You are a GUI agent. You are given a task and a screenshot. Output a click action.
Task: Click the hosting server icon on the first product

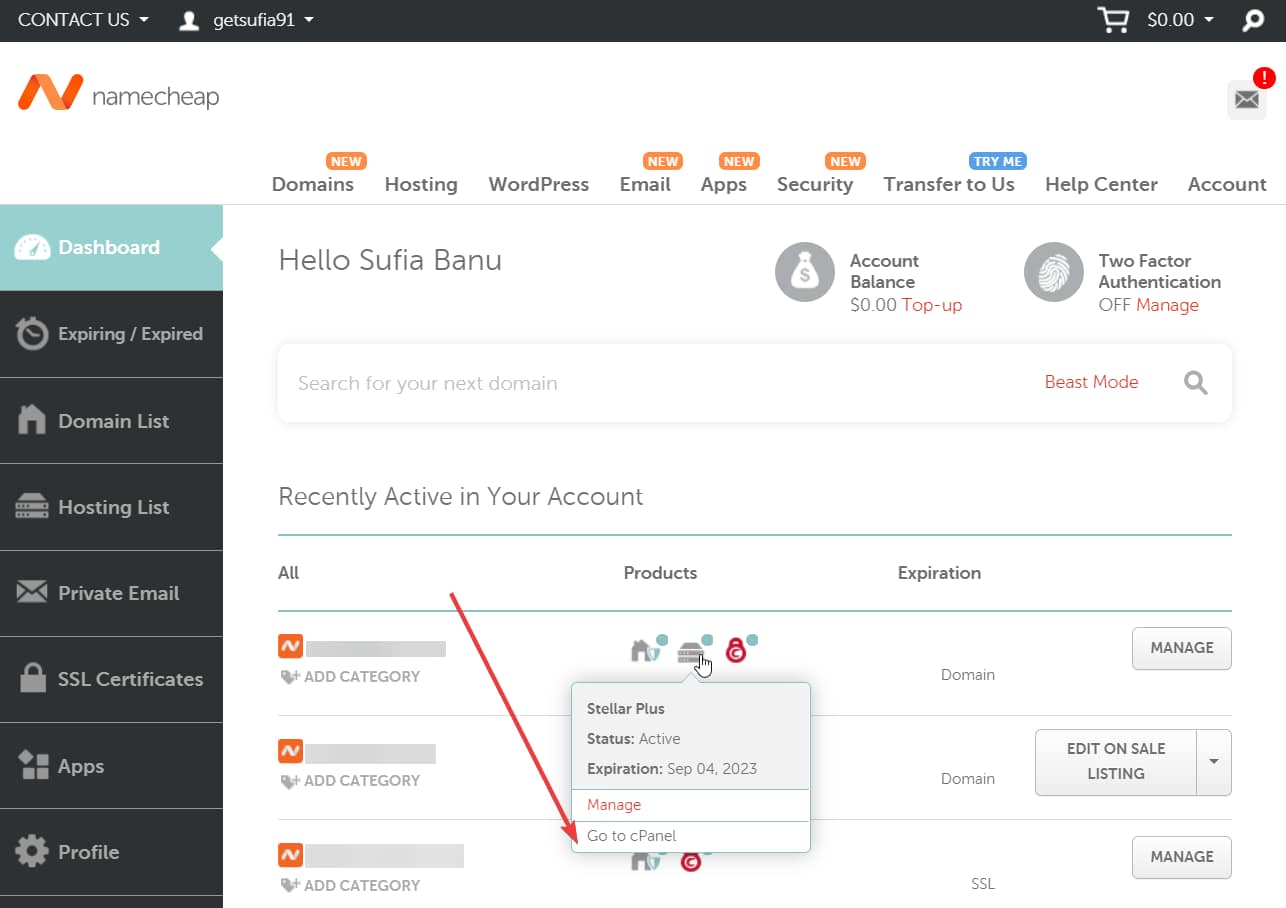(690, 650)
